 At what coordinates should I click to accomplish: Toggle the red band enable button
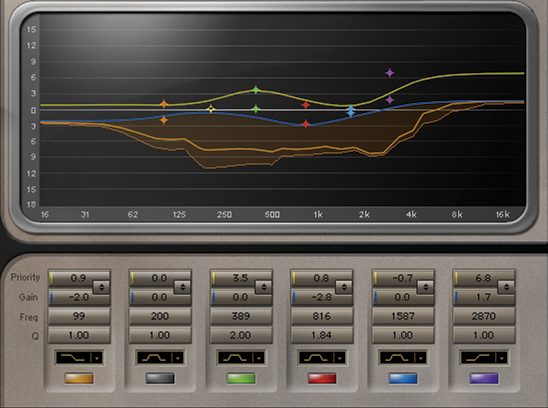(x=322, y=378)
